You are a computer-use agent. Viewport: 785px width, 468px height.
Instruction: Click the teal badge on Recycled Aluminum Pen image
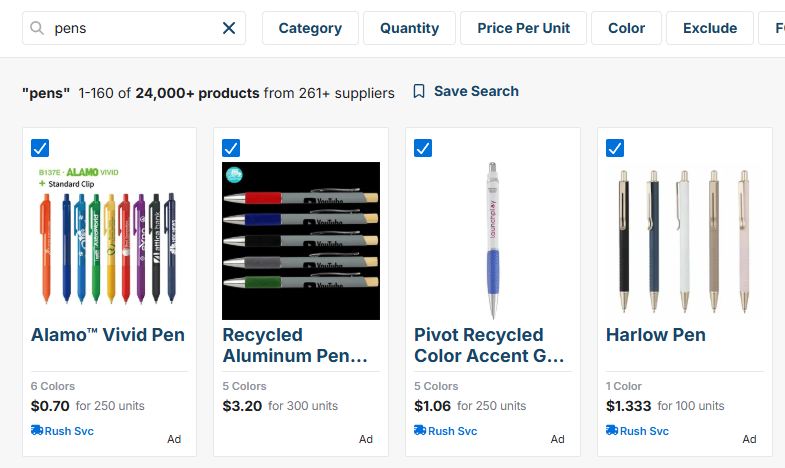234,175
